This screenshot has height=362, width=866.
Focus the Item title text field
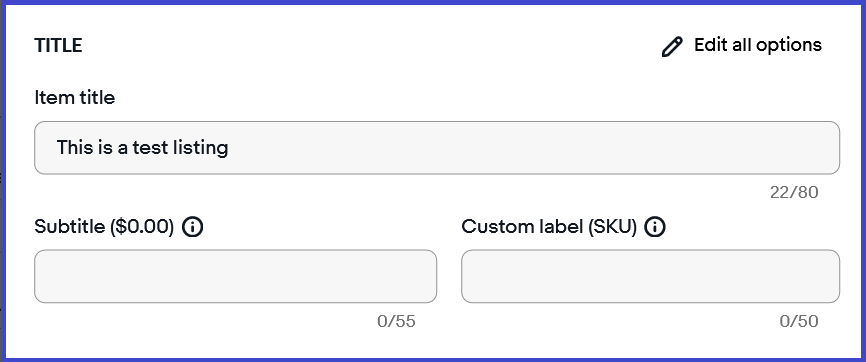pos(437,148)
